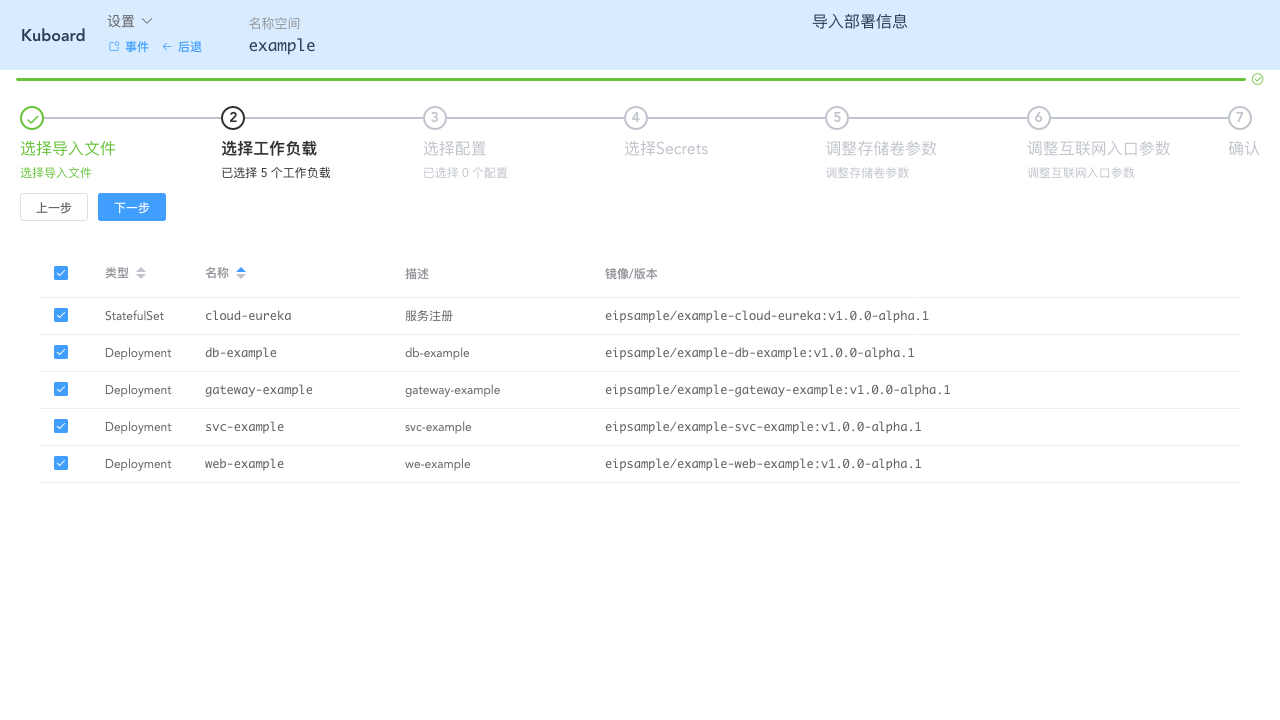The height and width of the screenshot is (720, 1280).
Task: Click the green checkmark icon on step 选择导入文件
Action: [31, 117]
